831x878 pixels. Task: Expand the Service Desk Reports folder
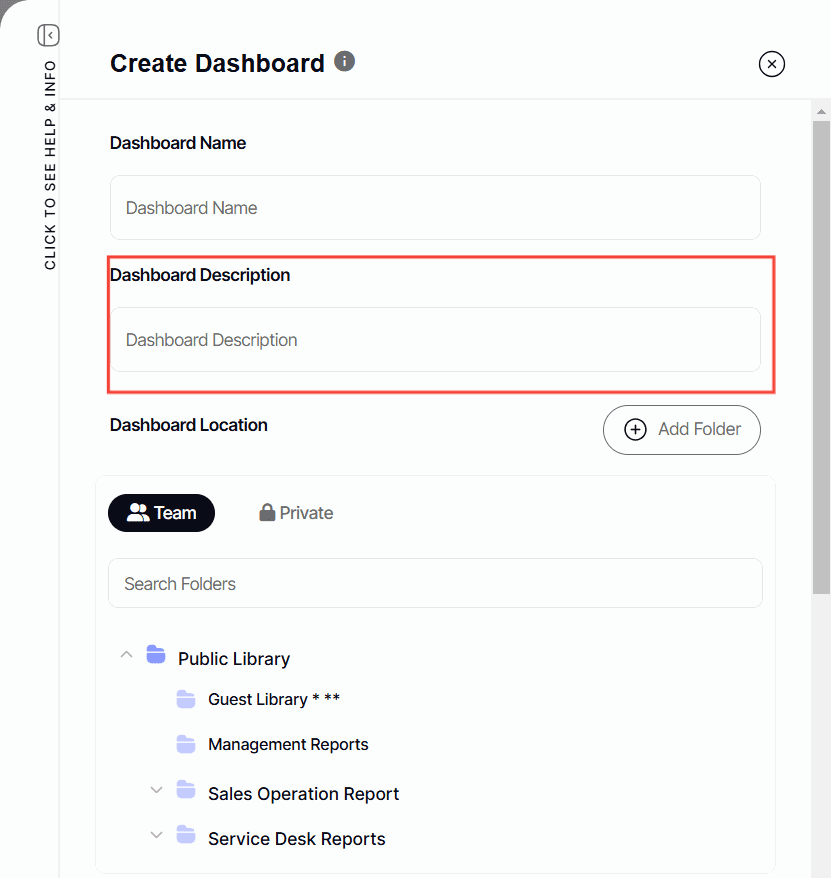(x=156, y=835)
